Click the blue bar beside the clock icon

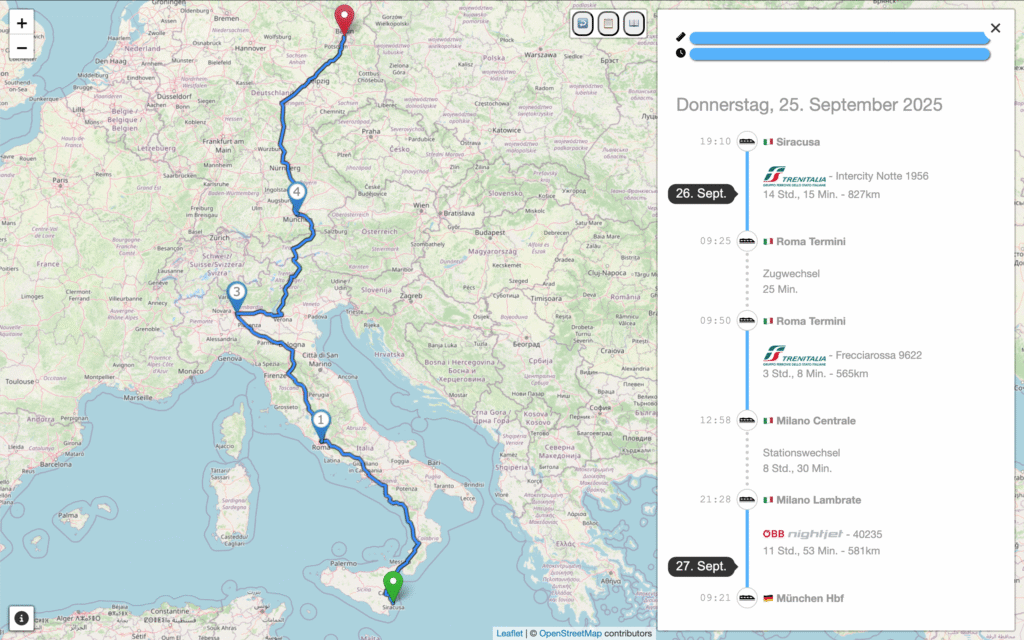coord(838,54)
